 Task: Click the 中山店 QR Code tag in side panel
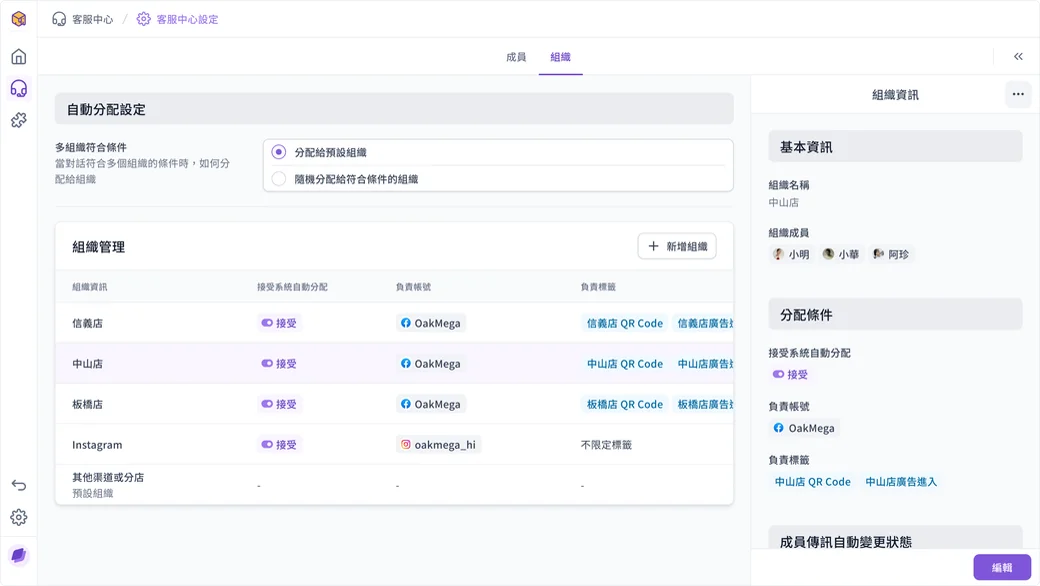click(x=812, y=482)
